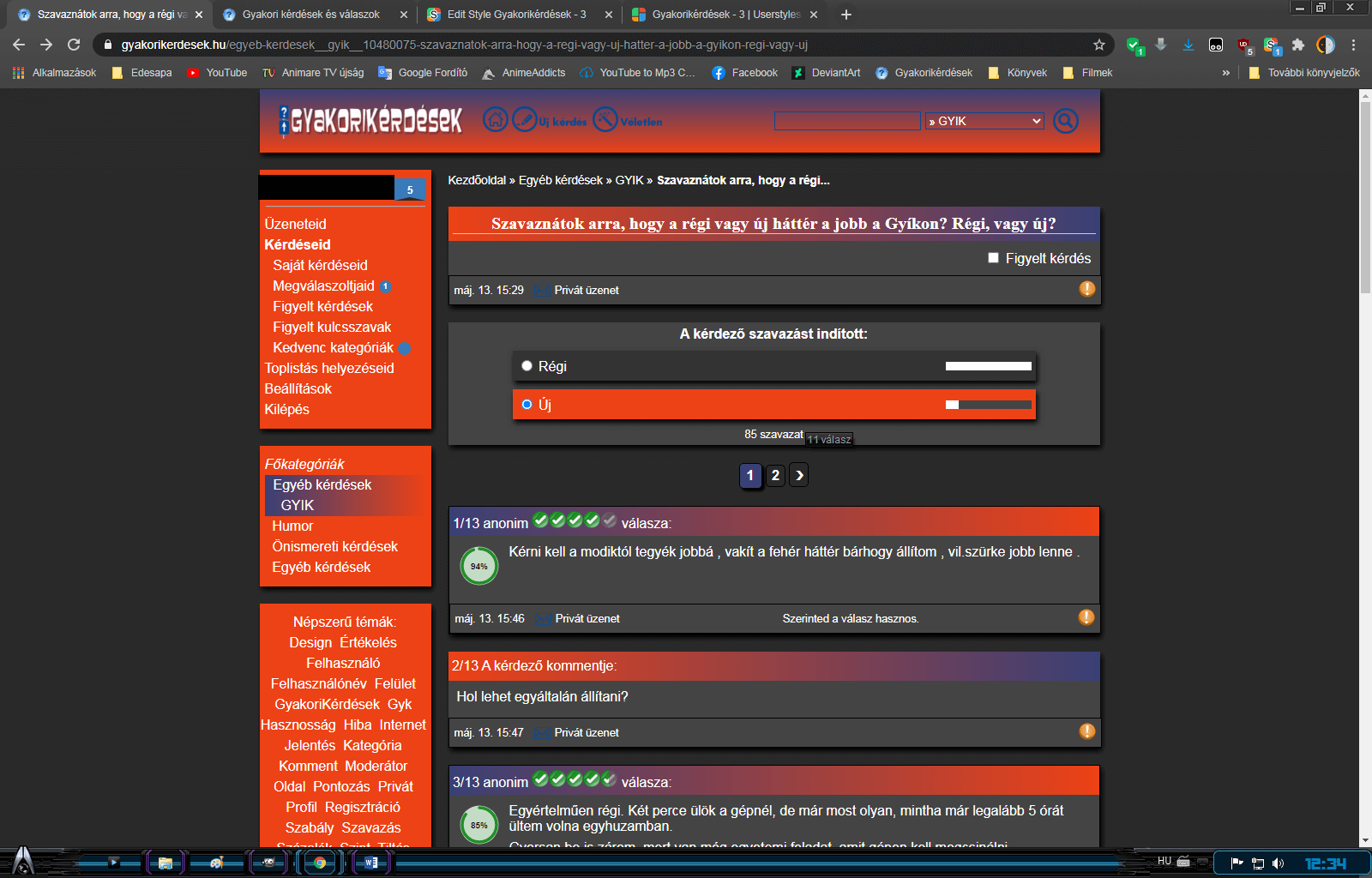
Task: Open the uBlock Origin extension icon
Action: pyautogui.click(x=1244, y=45)
